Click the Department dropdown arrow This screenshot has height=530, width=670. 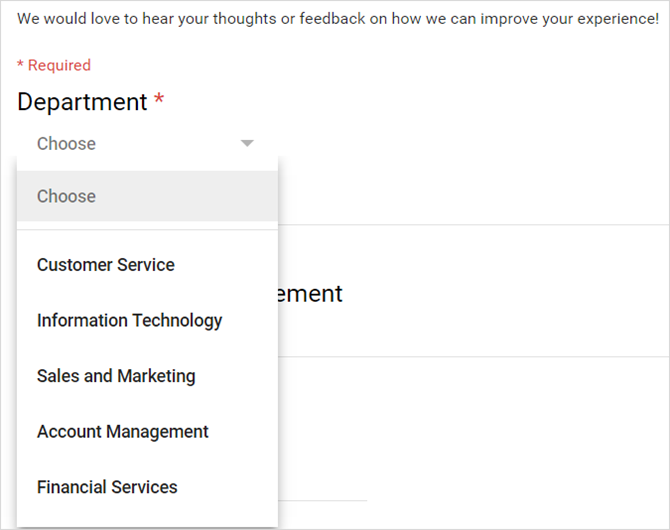(x=247, y=144)
